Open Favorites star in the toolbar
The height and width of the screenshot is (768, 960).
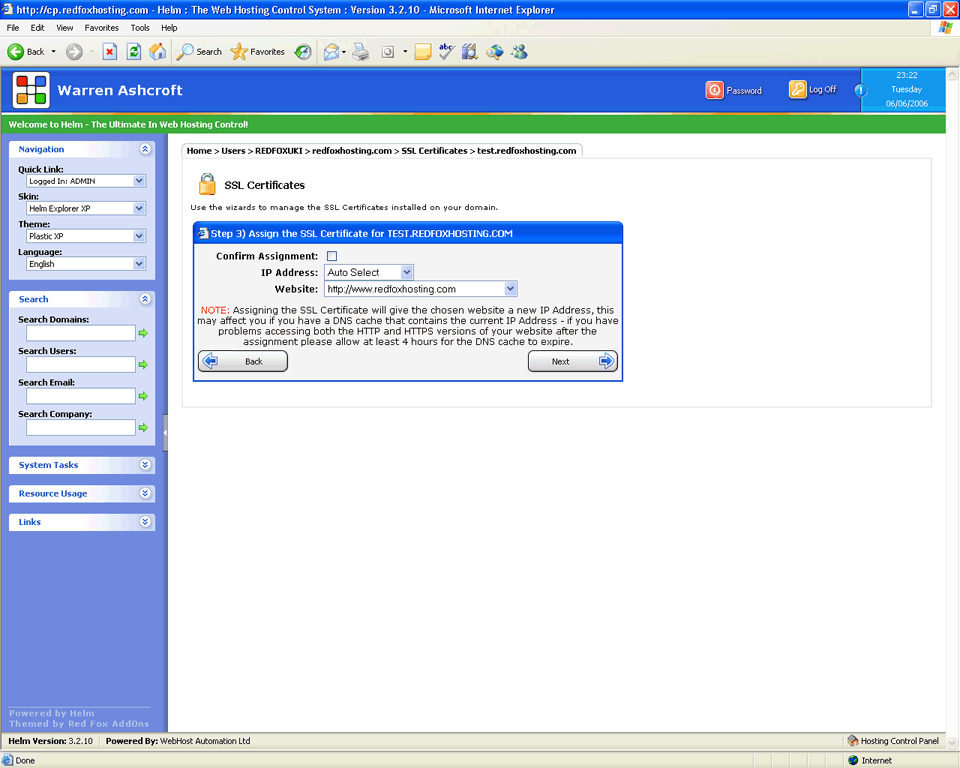click(x=258, y=52)
